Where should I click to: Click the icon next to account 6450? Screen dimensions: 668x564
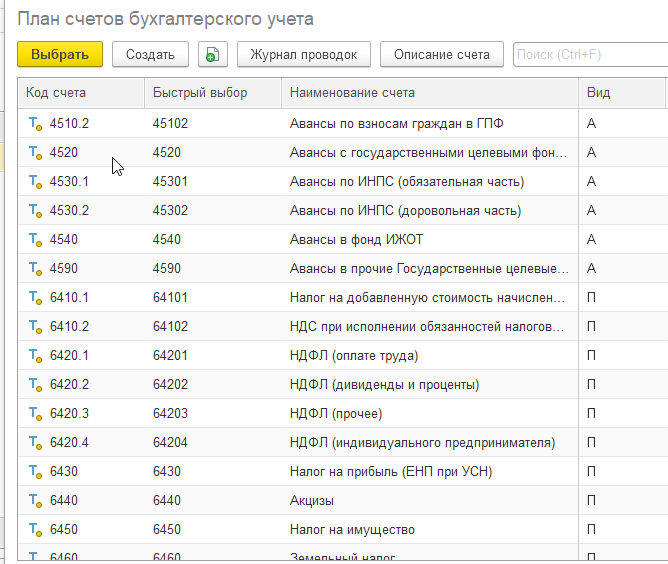click(35, 529)
